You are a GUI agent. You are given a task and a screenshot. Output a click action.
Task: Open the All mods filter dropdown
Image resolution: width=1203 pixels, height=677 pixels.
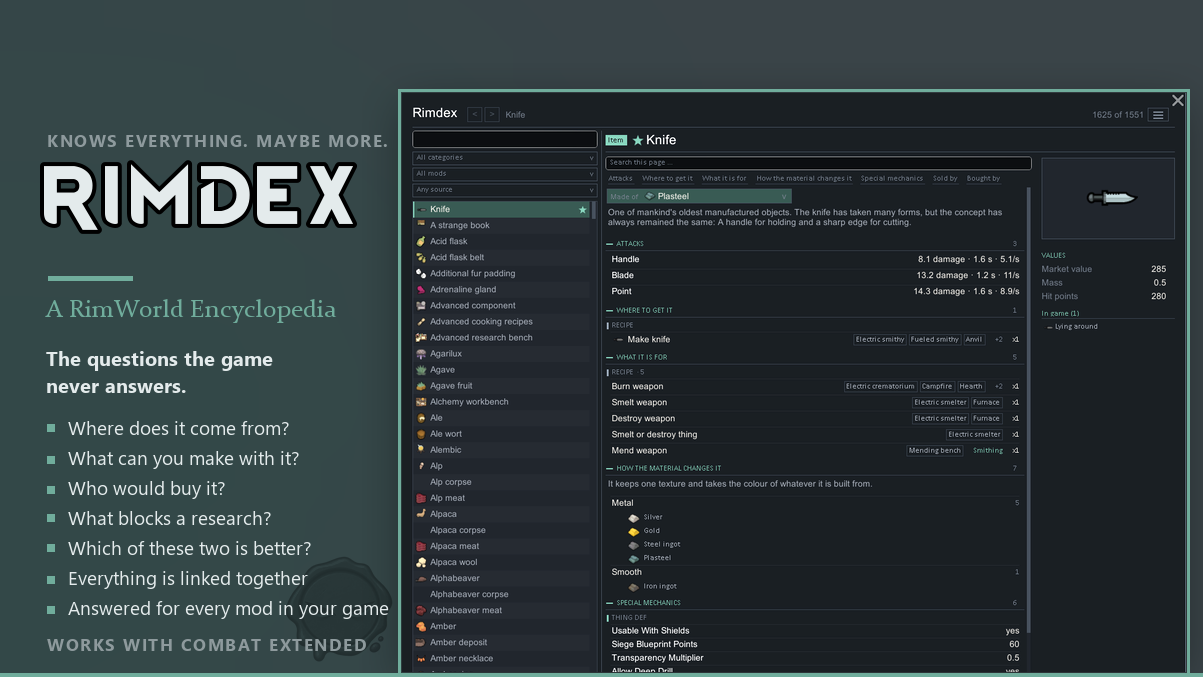click(x=505, y=174)
